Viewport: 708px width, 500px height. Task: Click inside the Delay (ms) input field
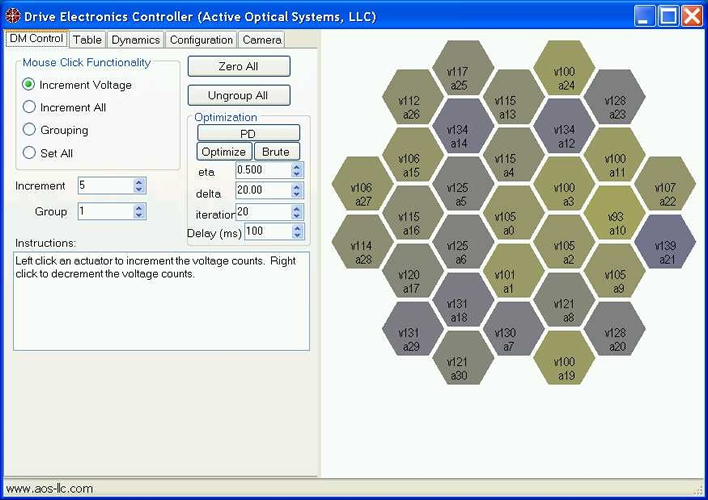pyautogui.click(x=266, y=231)
